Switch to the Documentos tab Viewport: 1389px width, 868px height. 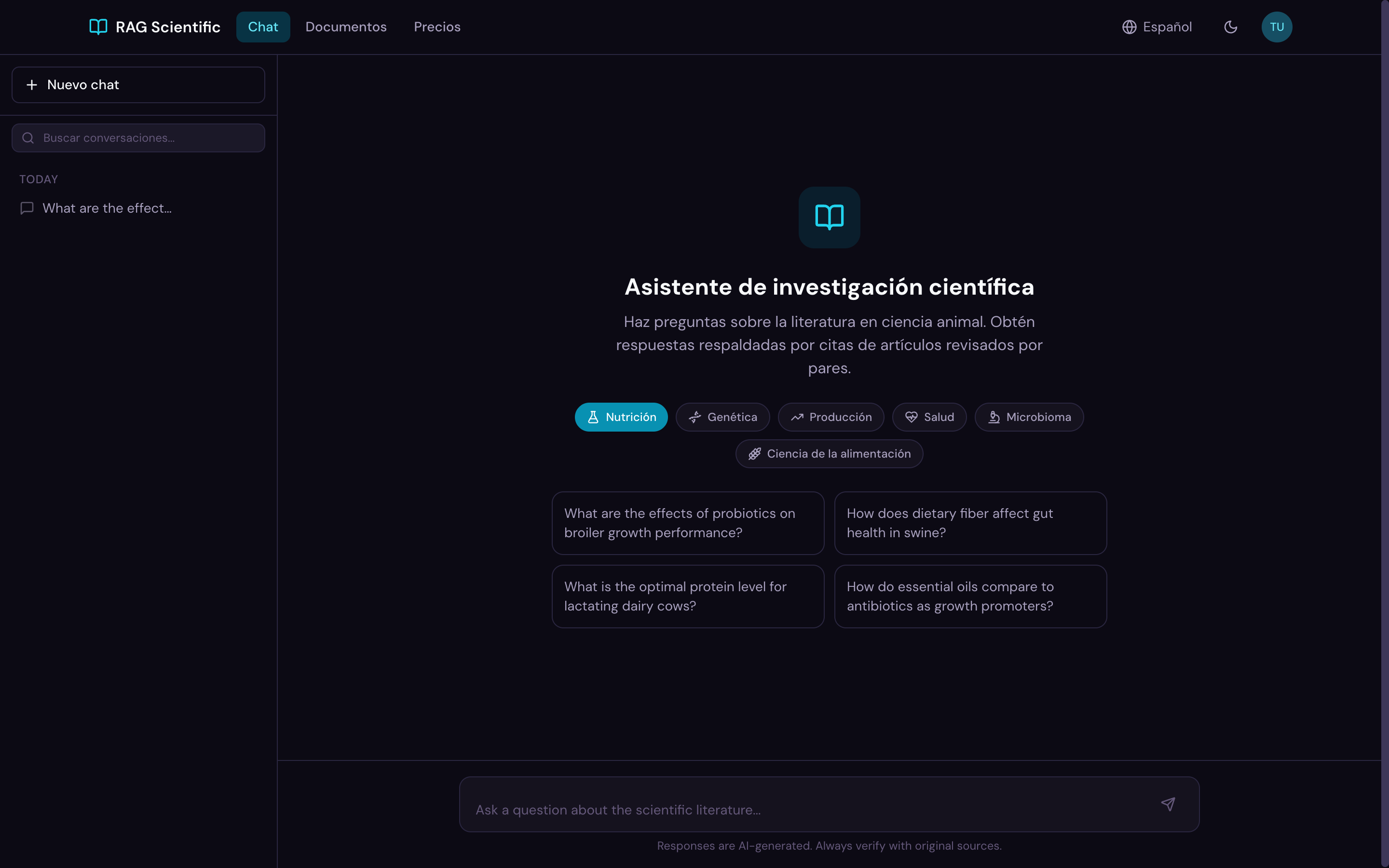(345, 27)
